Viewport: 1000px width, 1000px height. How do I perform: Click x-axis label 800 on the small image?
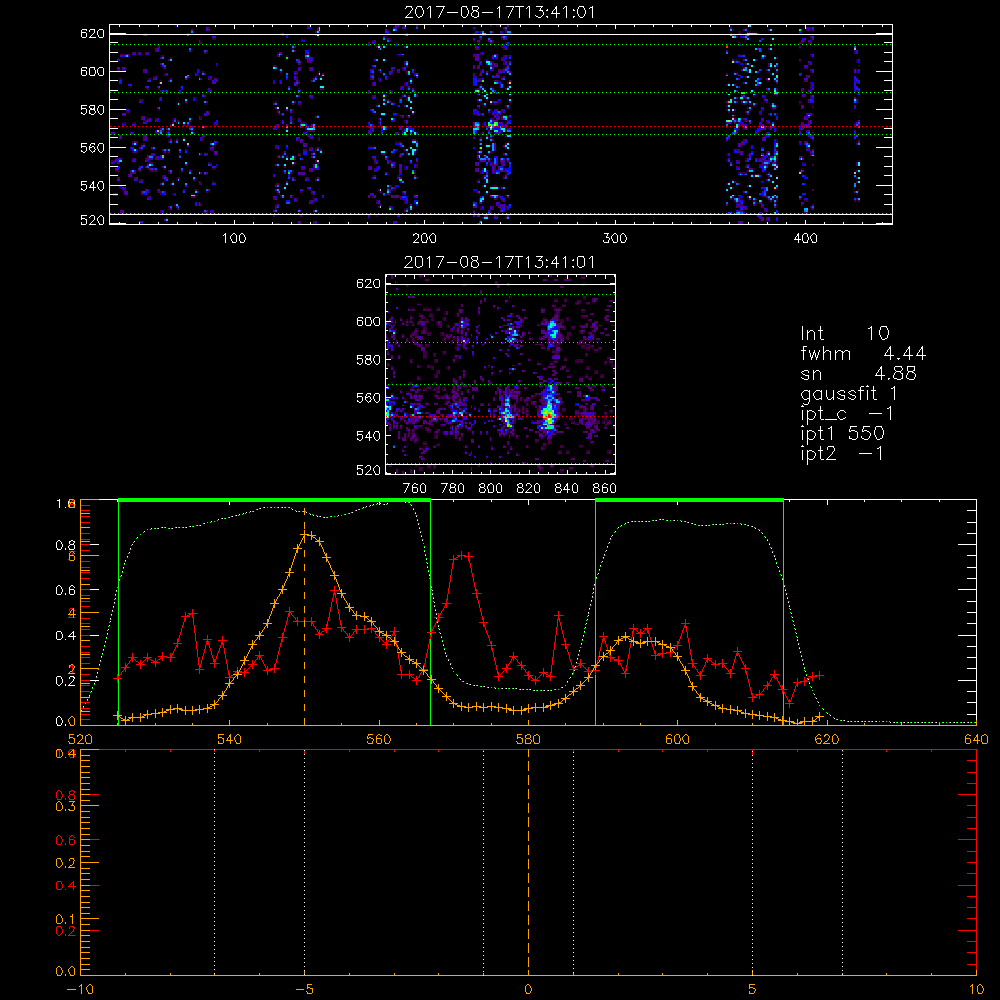click(x=490, y=489)
